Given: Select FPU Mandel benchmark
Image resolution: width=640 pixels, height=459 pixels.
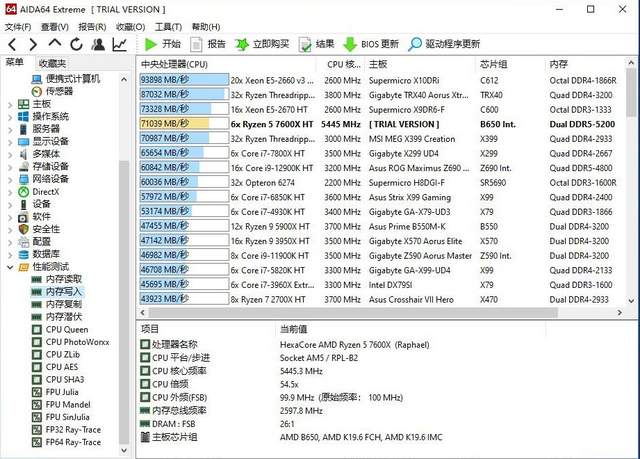Looking at the screenshot, I should coord(62,405).
